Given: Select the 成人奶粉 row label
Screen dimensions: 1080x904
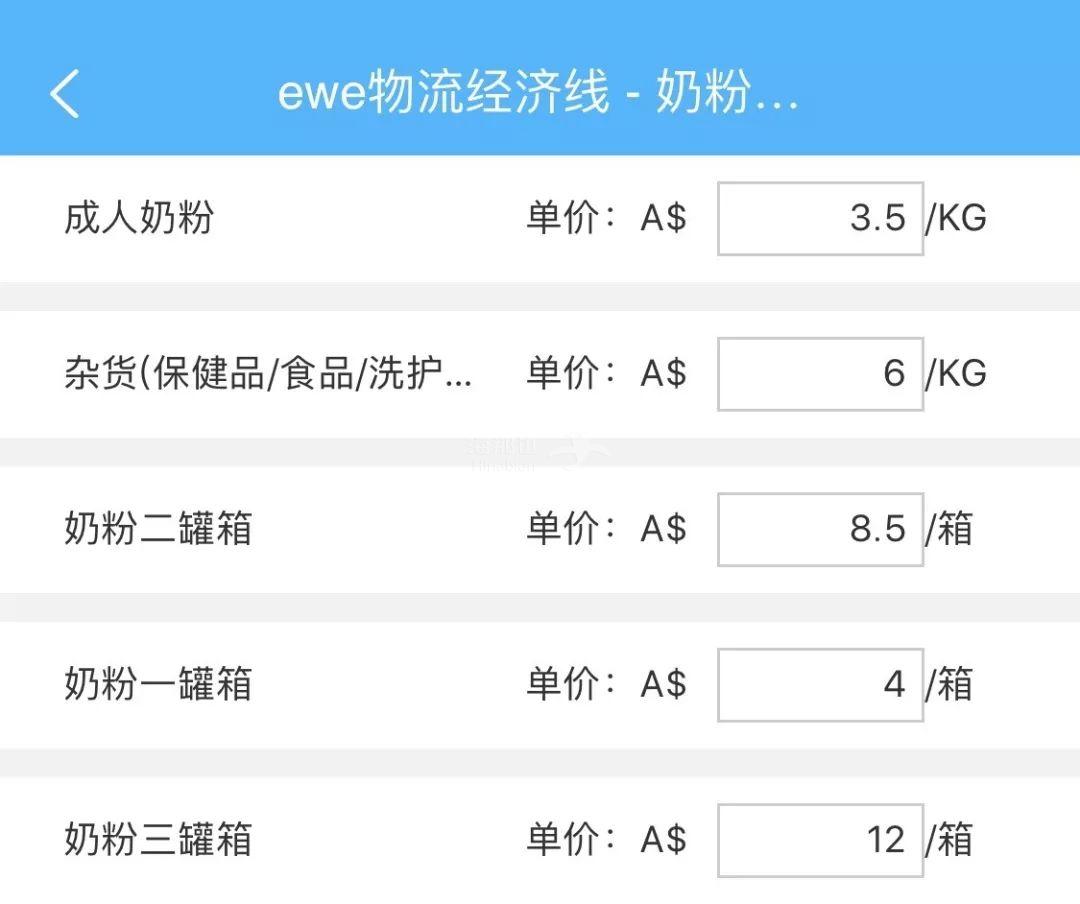Looking at the screenshot, I should (139, 218).
